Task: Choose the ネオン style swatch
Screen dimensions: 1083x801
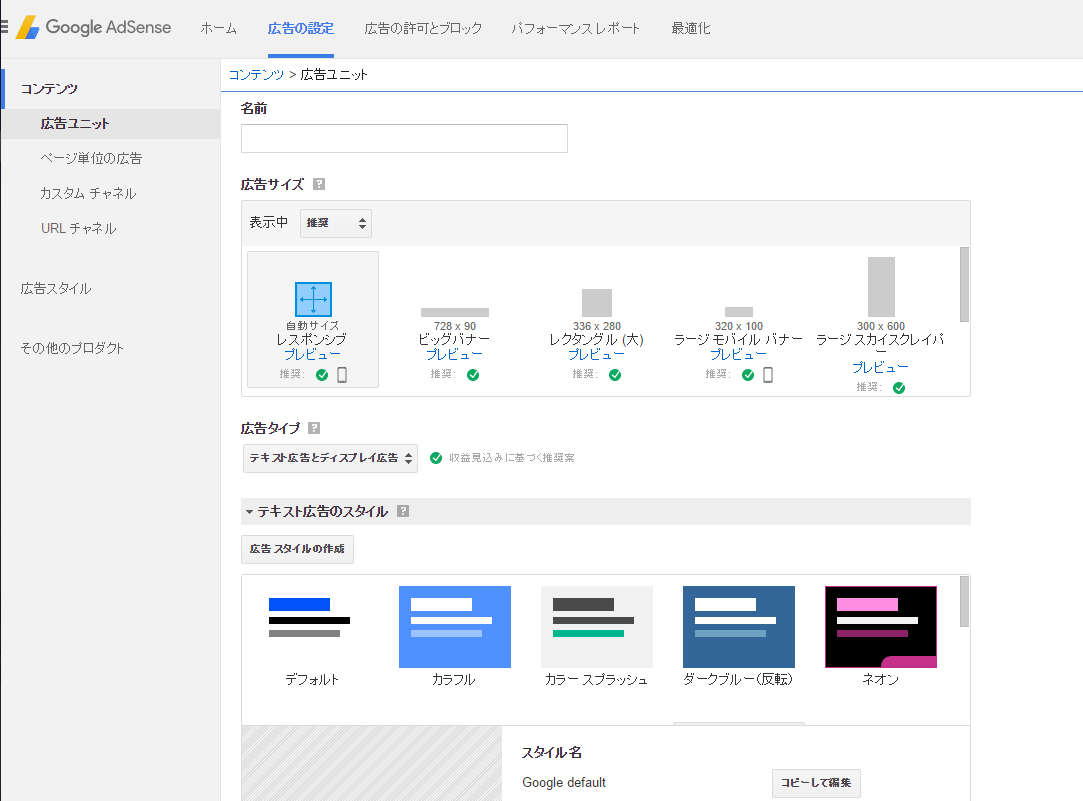Action: (881, 627)
